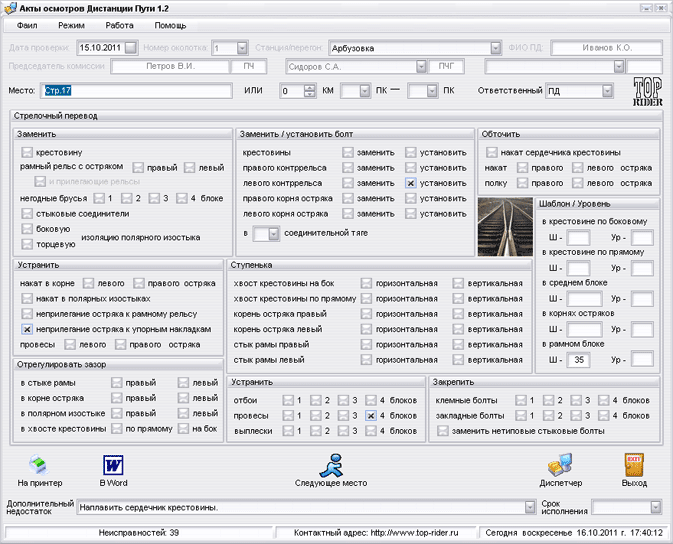Open the Помощь menu

click(169, 24)
